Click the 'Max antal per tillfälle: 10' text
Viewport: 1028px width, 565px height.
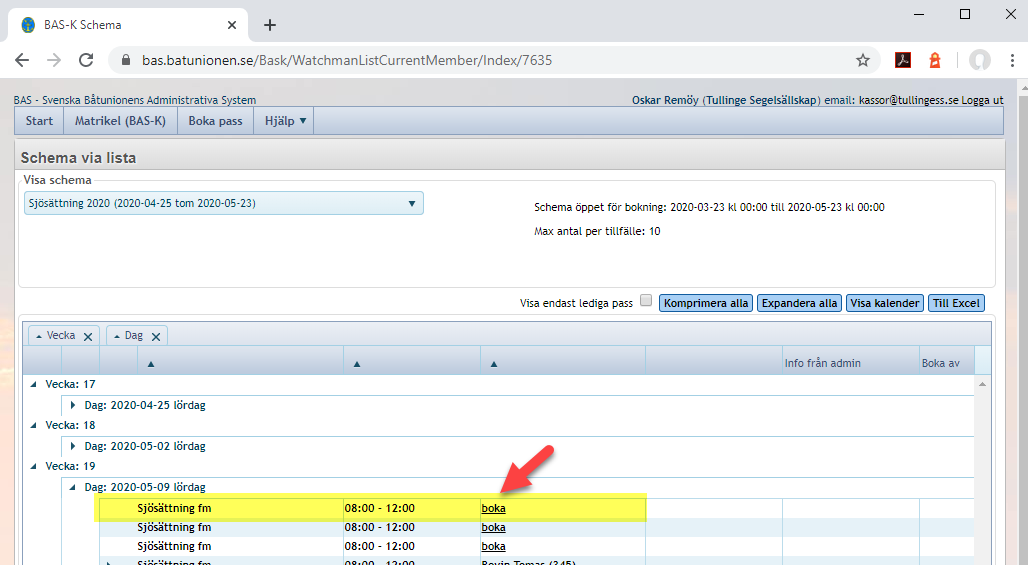tap(597, 231)
